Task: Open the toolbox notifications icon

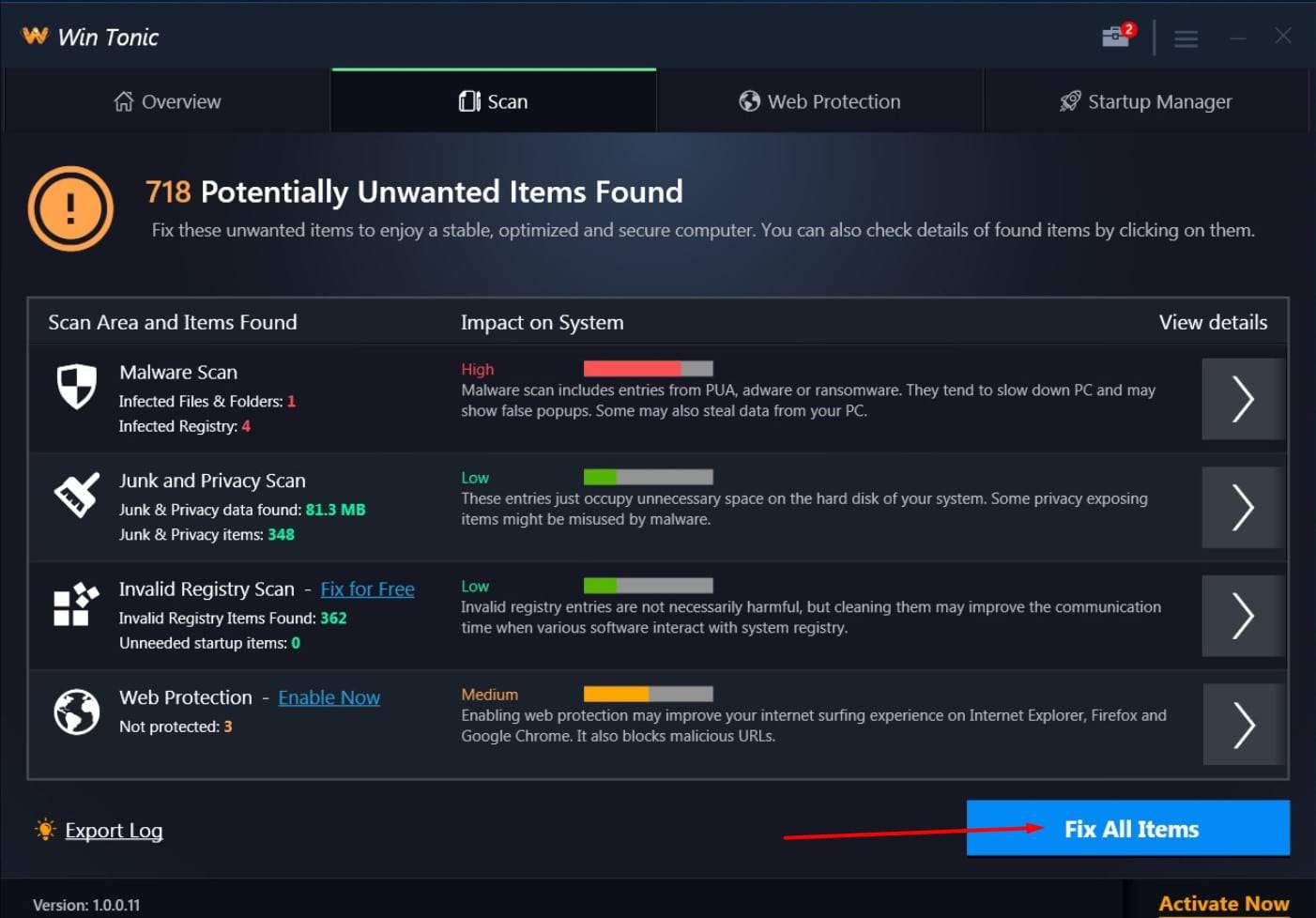Action: click(x=1116, y=36)
